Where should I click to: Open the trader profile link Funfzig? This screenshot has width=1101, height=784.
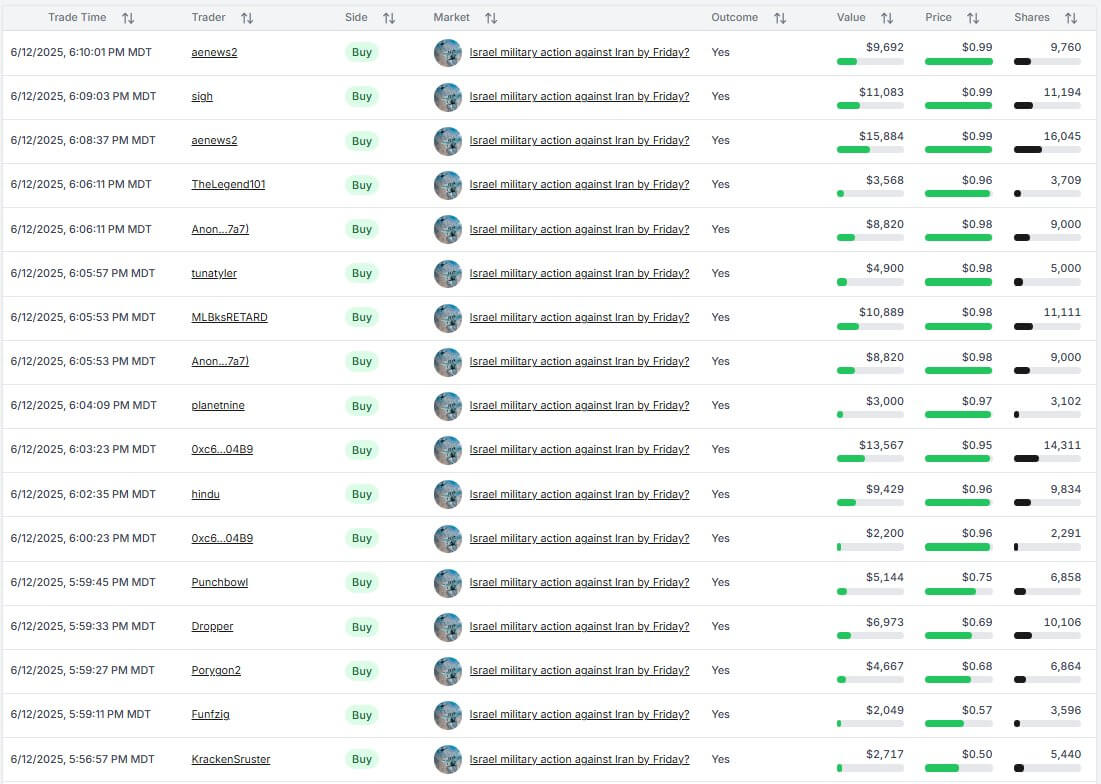pyautogui.click(x=211, y=714)
